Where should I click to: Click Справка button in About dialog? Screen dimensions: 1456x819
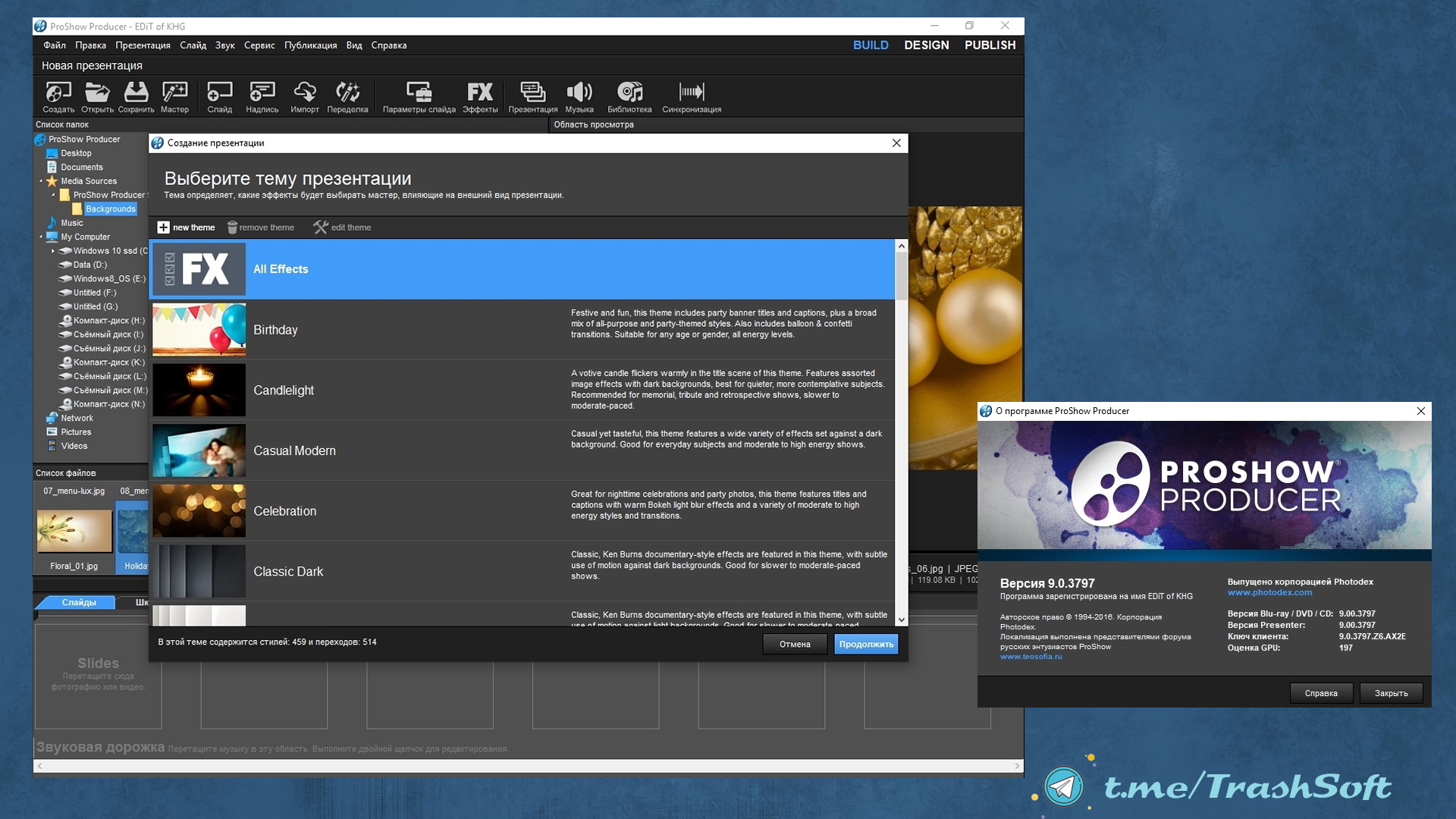point(1321,693)
